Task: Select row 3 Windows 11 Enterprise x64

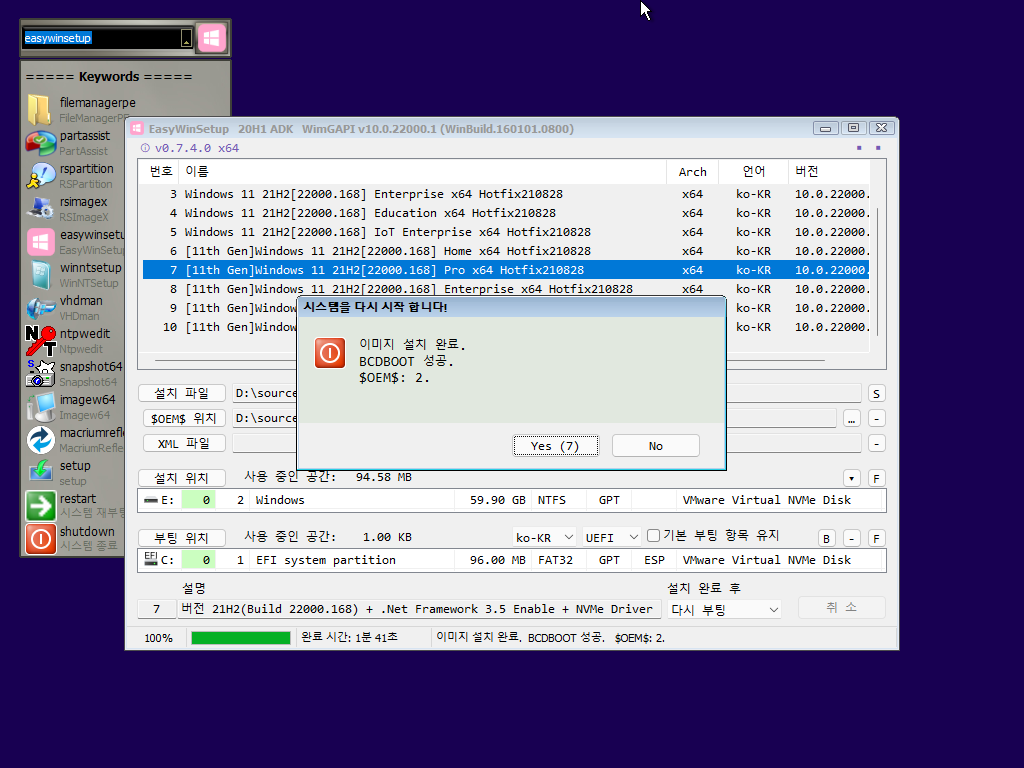Action: pos(506,194)
